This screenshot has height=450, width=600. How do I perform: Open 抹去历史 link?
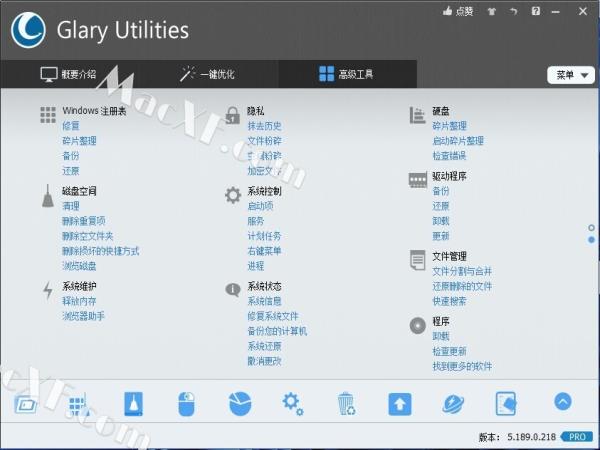264,126
